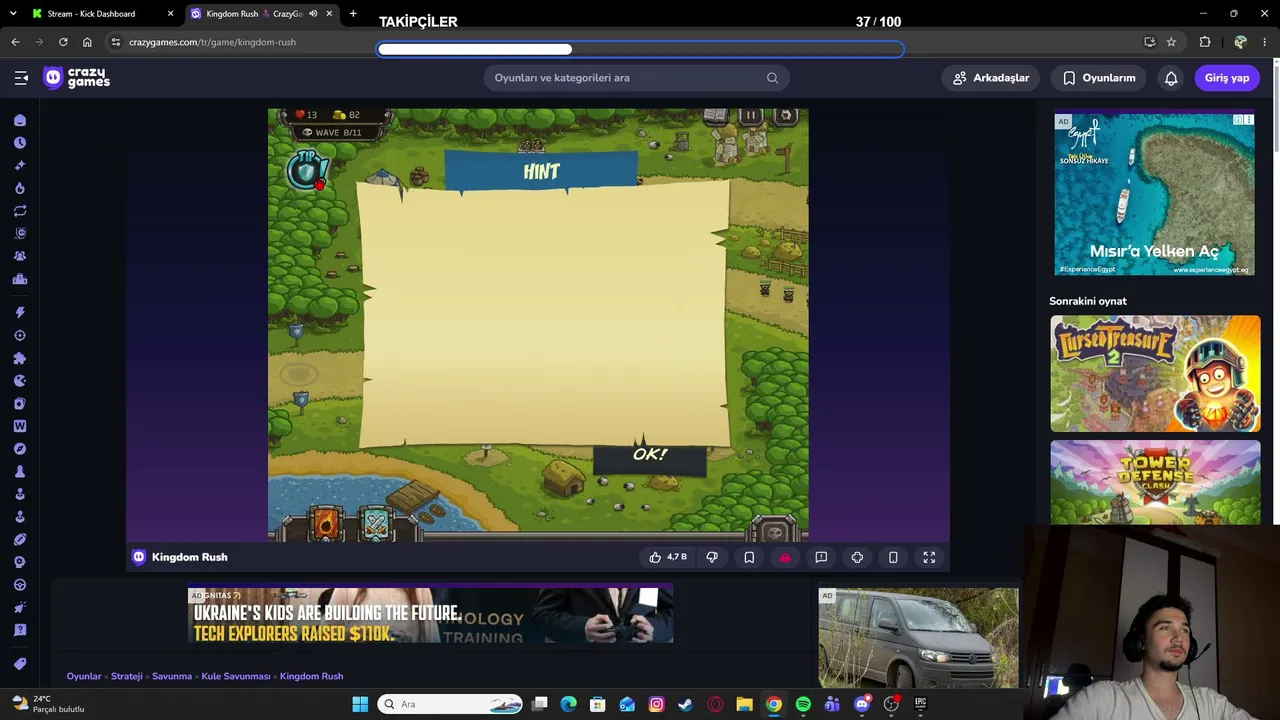Like the game with thumbs up
The height and width of the screenshot is (720, 1280).
[x=668, y=557]
